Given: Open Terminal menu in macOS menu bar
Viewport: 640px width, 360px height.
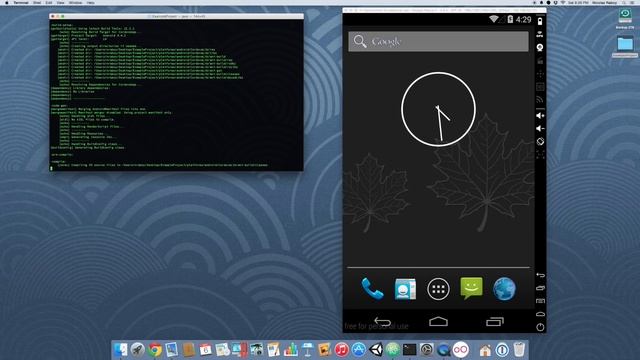Looking at the screenshot, I should coord(21,2).
